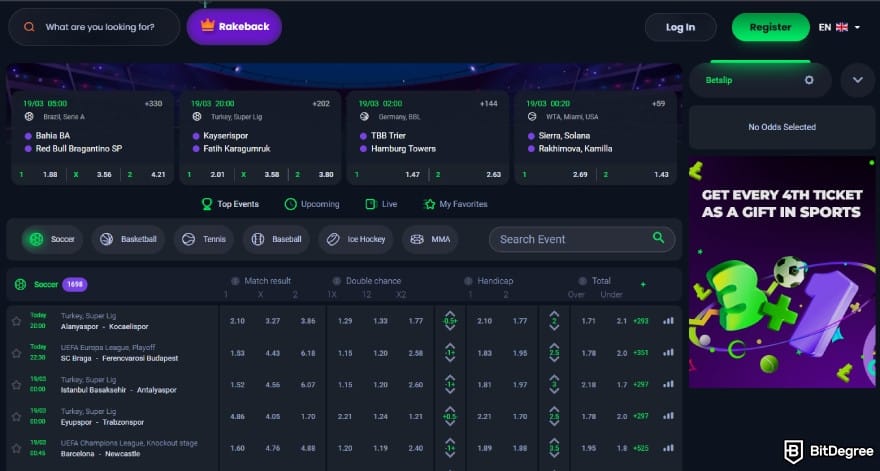Toggle the Handicap market radio
The height and width of the screenshot is (471, 880).
468,281
